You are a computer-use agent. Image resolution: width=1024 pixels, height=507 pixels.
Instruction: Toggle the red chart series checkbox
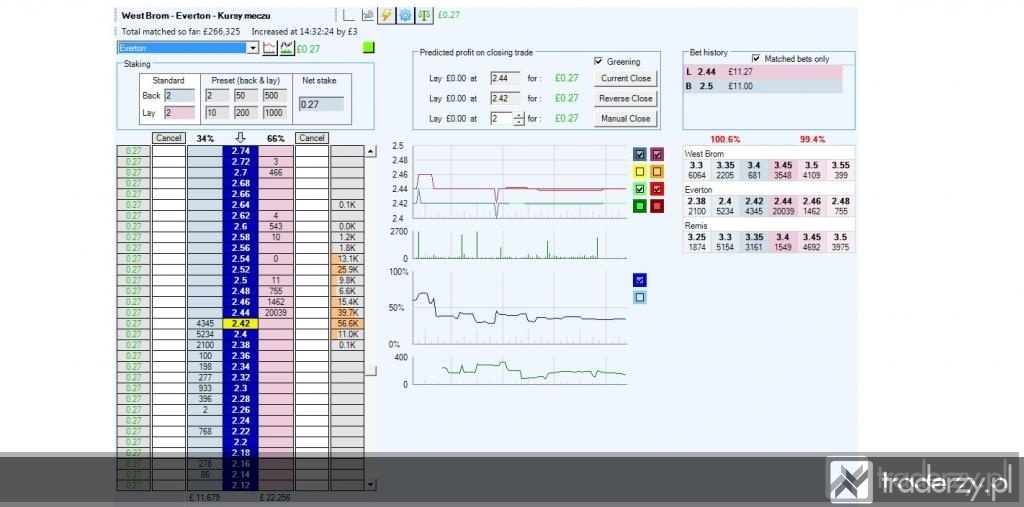(658, 189)
